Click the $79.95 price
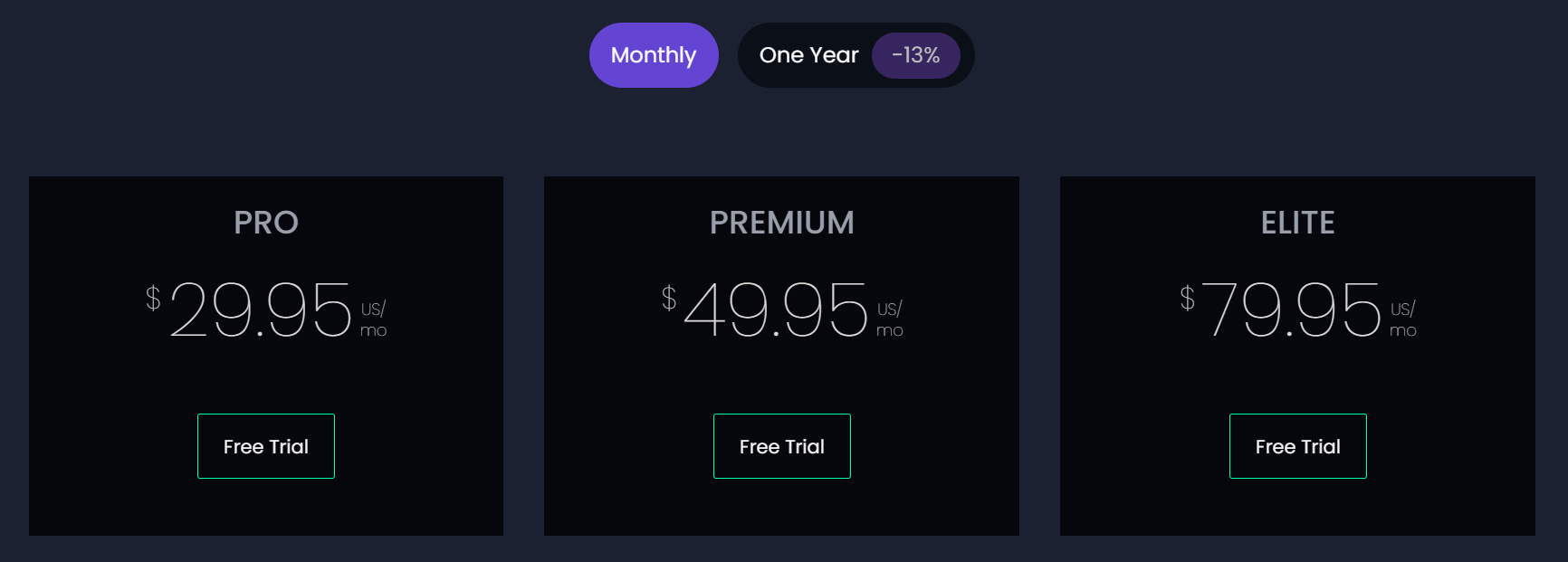The width and height of the screenshot is (1568, 562). [x=1292, y=310]
